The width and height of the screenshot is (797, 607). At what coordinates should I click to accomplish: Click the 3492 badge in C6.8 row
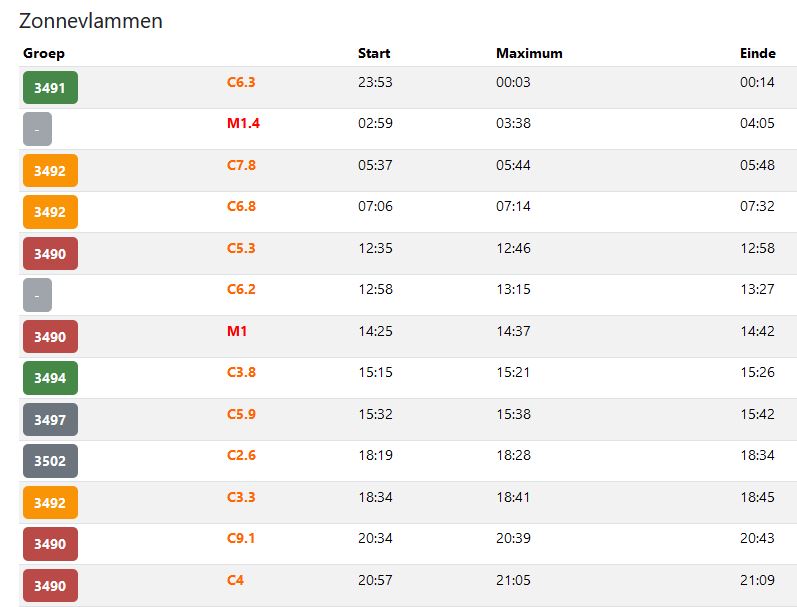[49, 212]
